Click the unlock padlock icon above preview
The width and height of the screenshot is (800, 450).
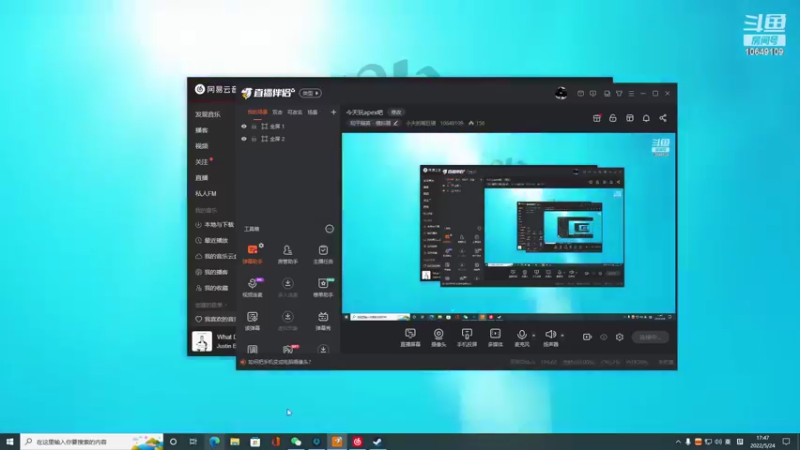[613, 118]
